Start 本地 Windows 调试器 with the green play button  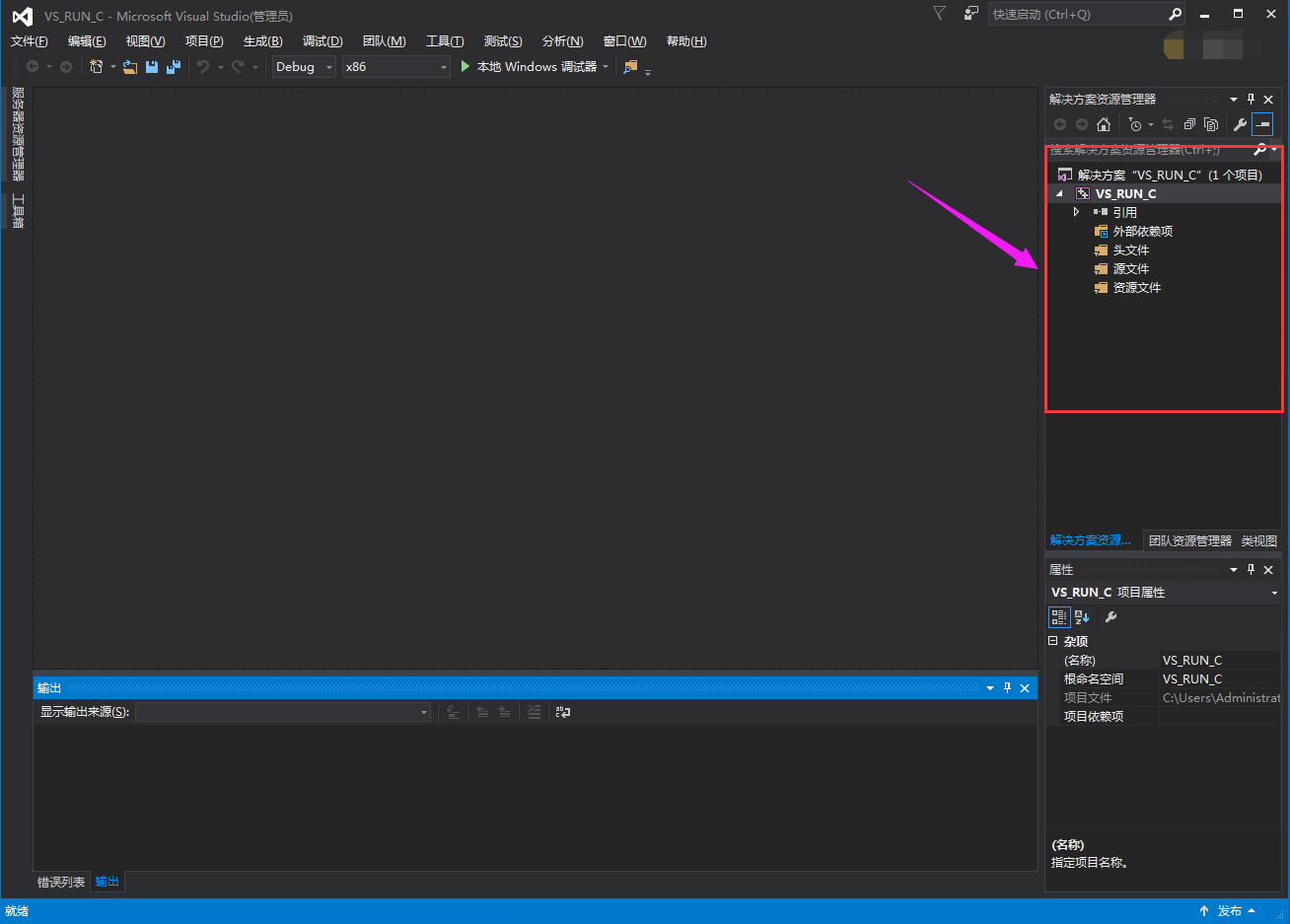(x=466, y=66)
